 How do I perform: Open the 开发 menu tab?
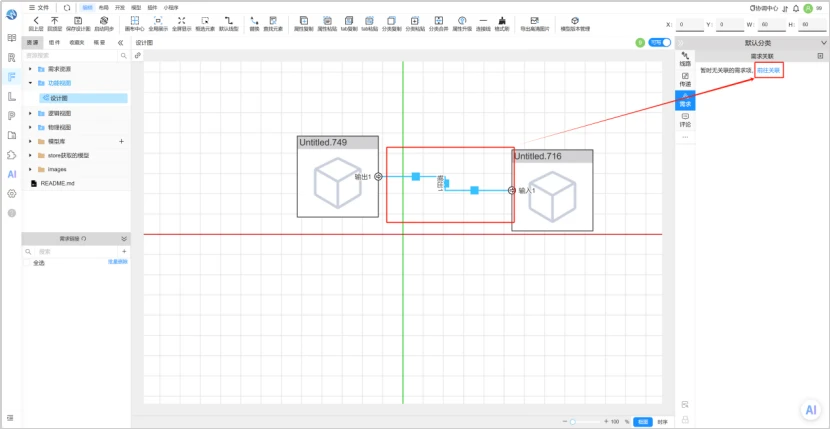point(120,8)
